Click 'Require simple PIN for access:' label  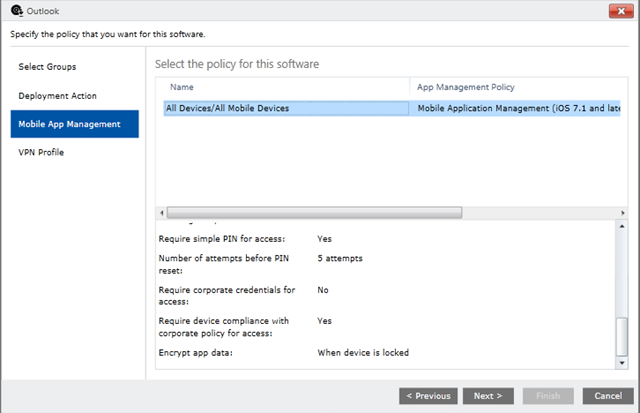(x=222, y=239)
